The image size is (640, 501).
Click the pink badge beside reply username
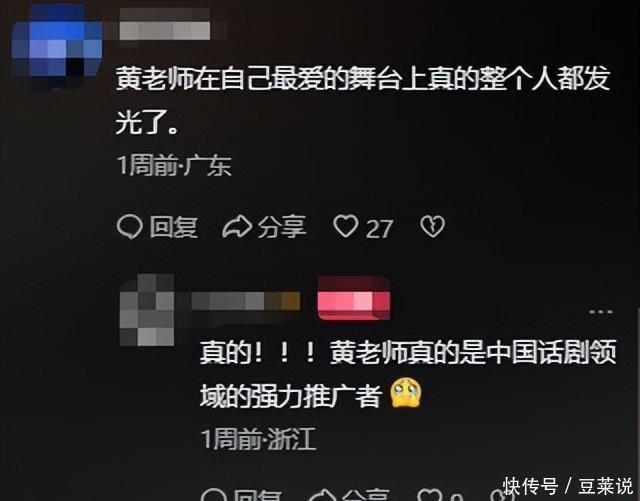pyautogui.click(x=354, y=299)
